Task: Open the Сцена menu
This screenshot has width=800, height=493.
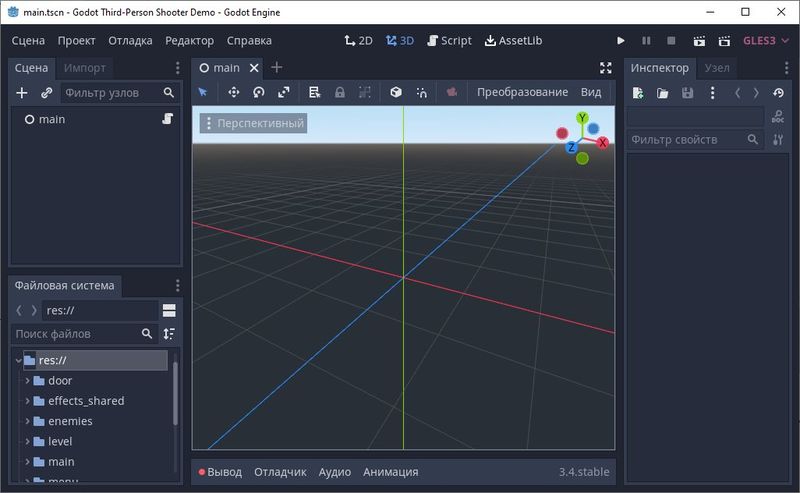Action: click(28, 40)
